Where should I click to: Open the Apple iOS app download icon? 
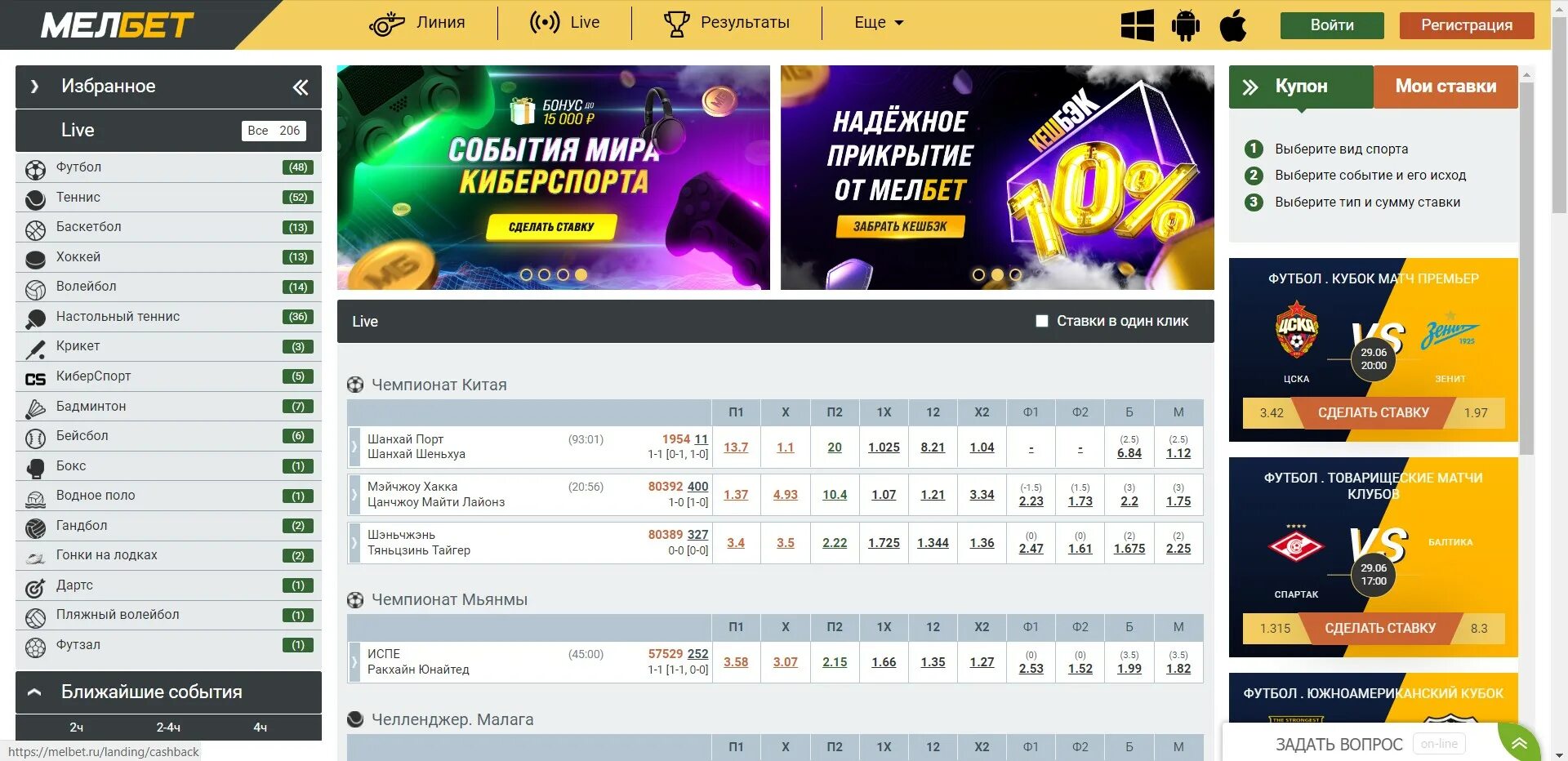click(x=1233, y=24)
